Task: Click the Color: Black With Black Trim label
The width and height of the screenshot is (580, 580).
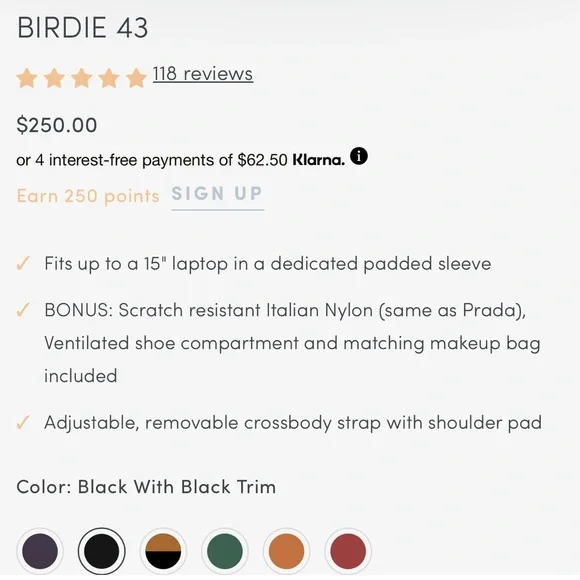Action: coord(146,486)
